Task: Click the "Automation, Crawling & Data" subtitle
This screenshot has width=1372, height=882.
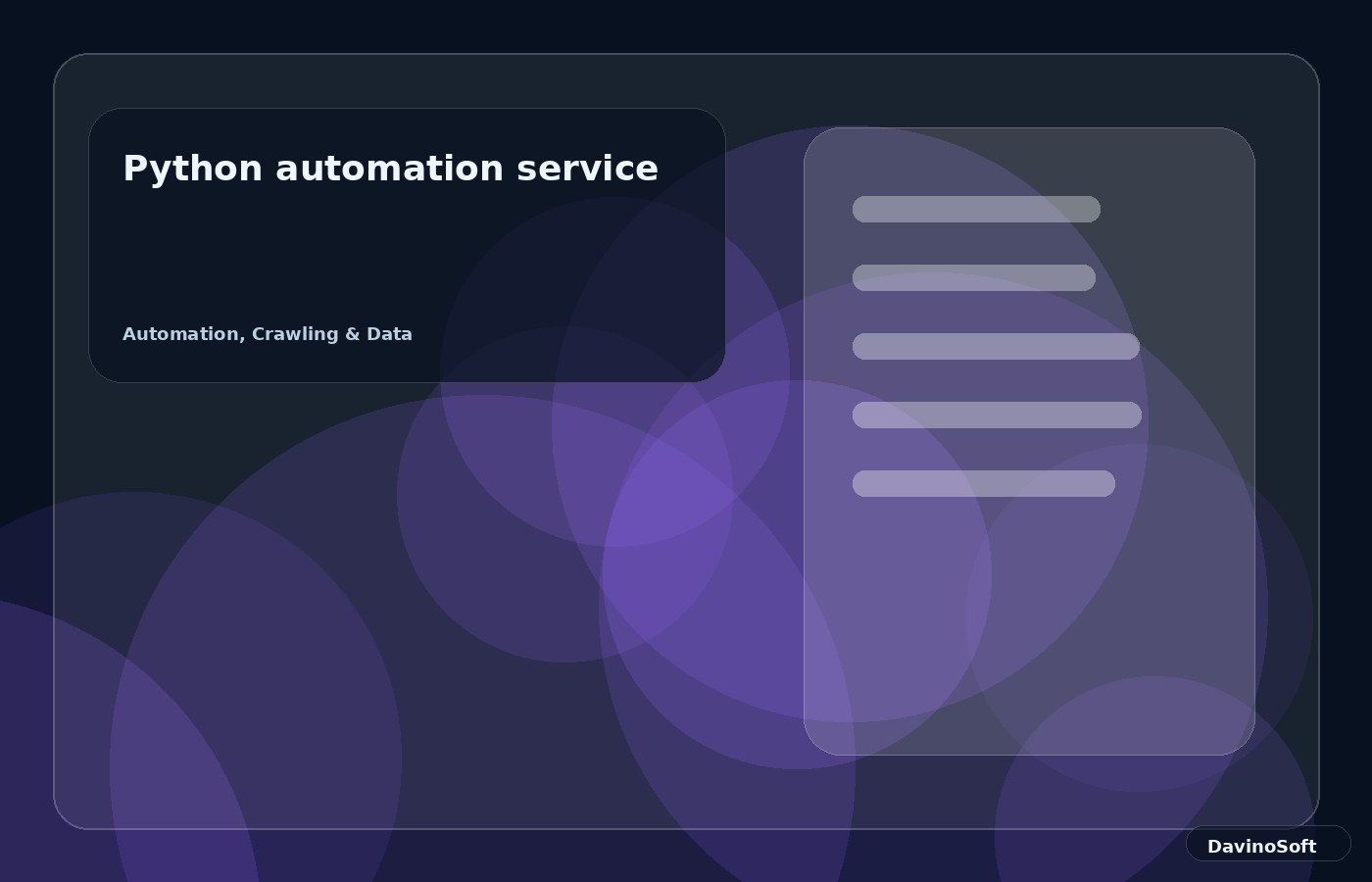Action: tap(268, 334)
